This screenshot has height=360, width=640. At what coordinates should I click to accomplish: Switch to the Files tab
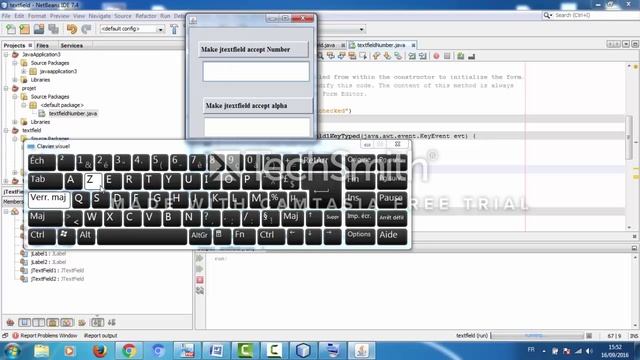coord(42,45)
